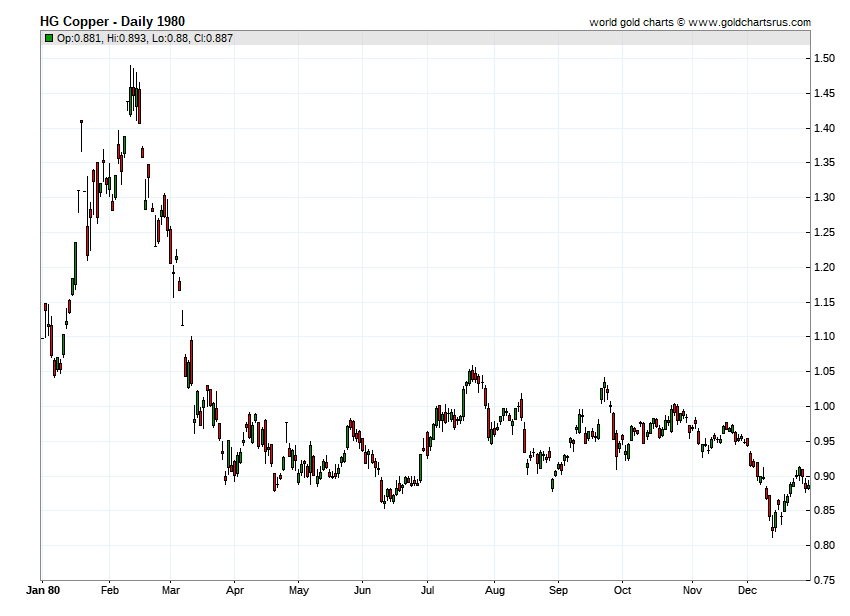
Task: Click the 1.45 price axis label
Action: pos(824,93)
